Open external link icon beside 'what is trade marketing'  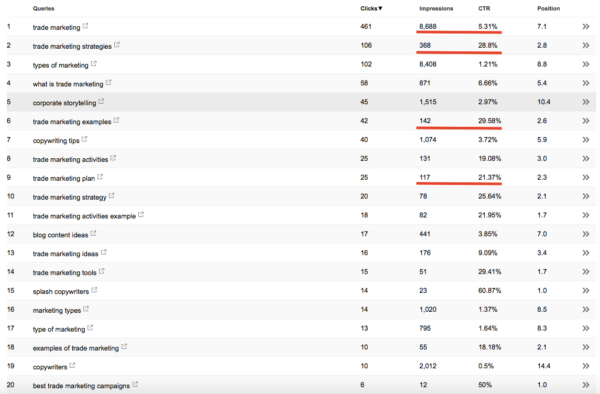[108, 83]
